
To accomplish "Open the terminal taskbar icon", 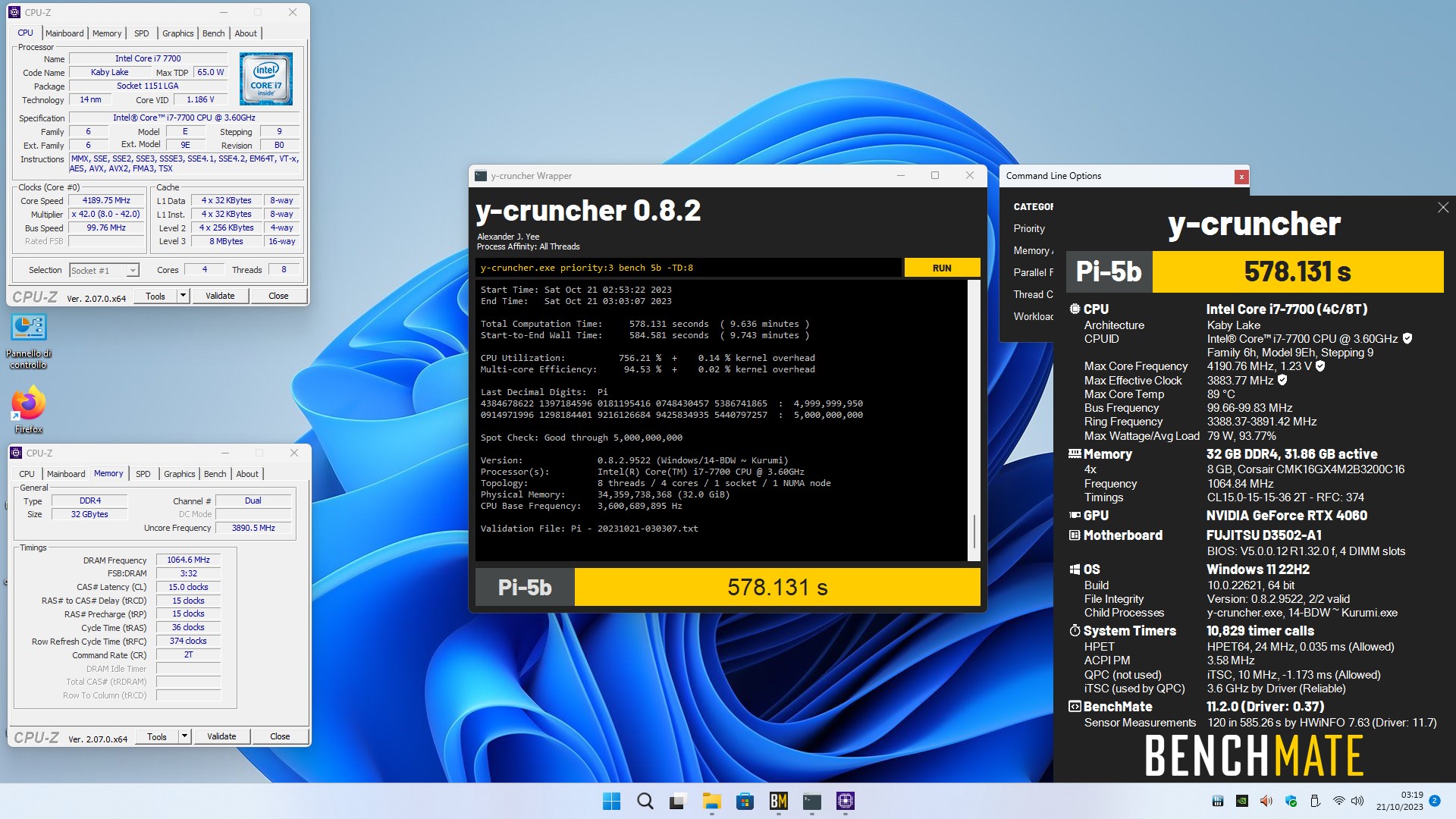I will (811, 801).
